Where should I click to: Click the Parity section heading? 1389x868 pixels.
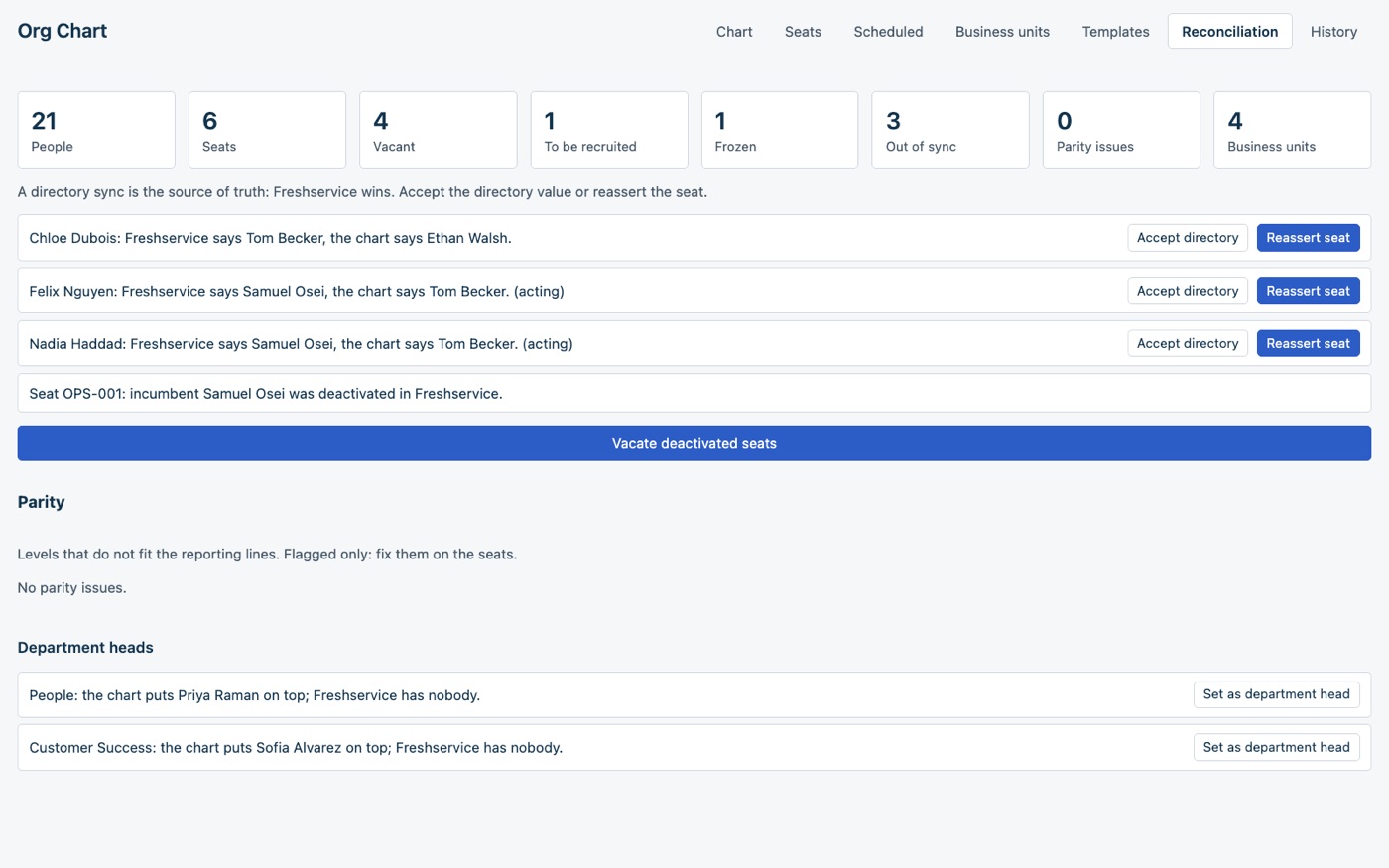(42, 502)
